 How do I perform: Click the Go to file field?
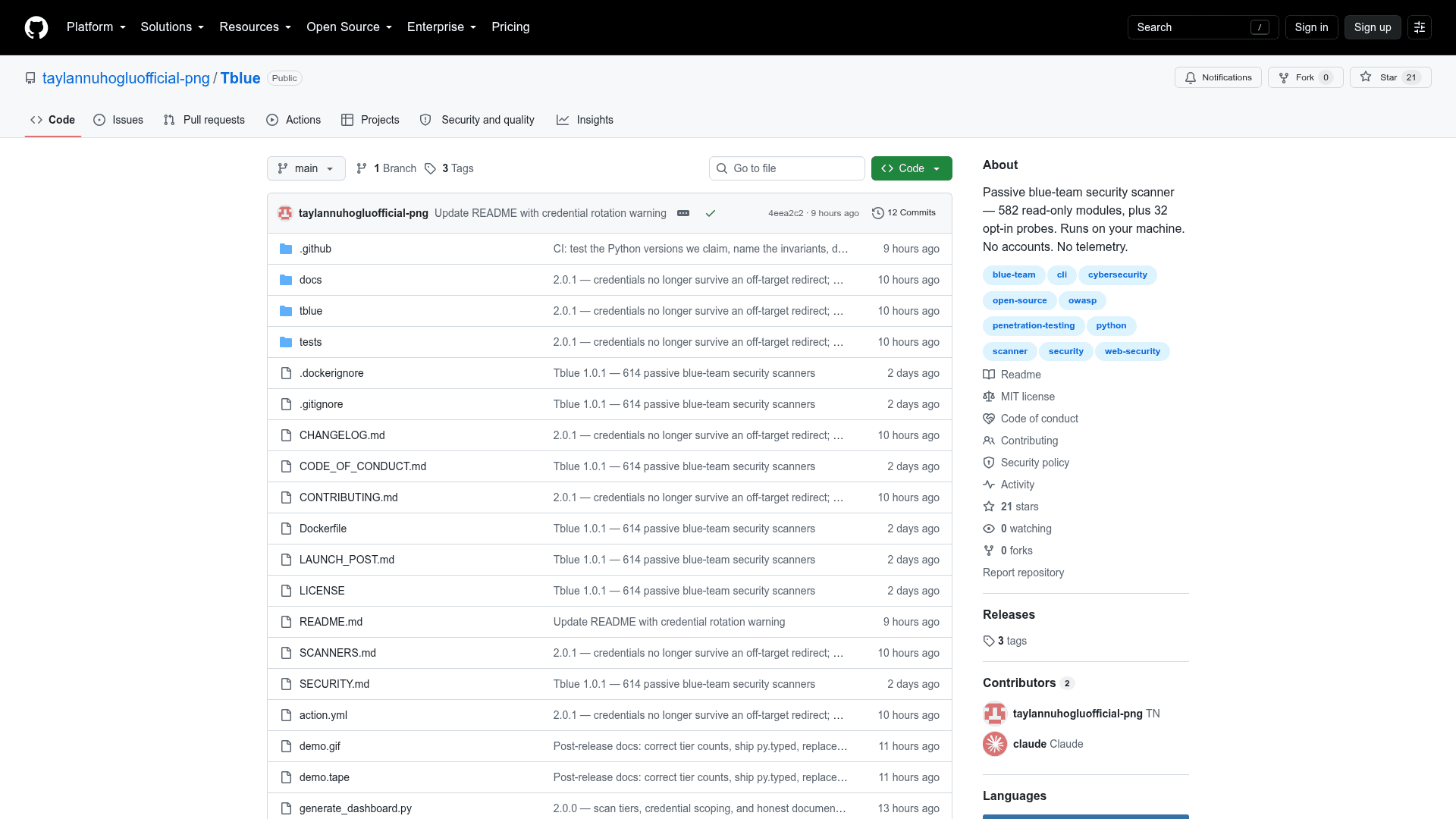click(x=787, y=168)
